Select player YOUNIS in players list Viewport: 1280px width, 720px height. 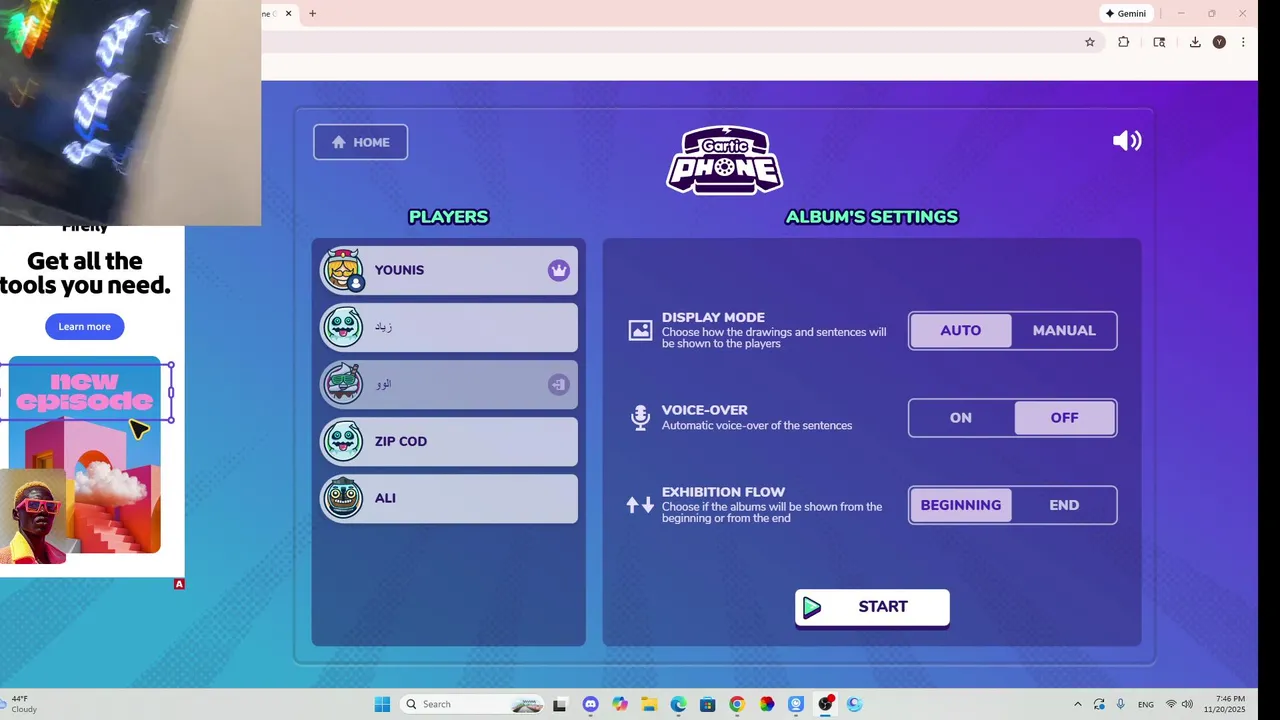pos(449,270)
